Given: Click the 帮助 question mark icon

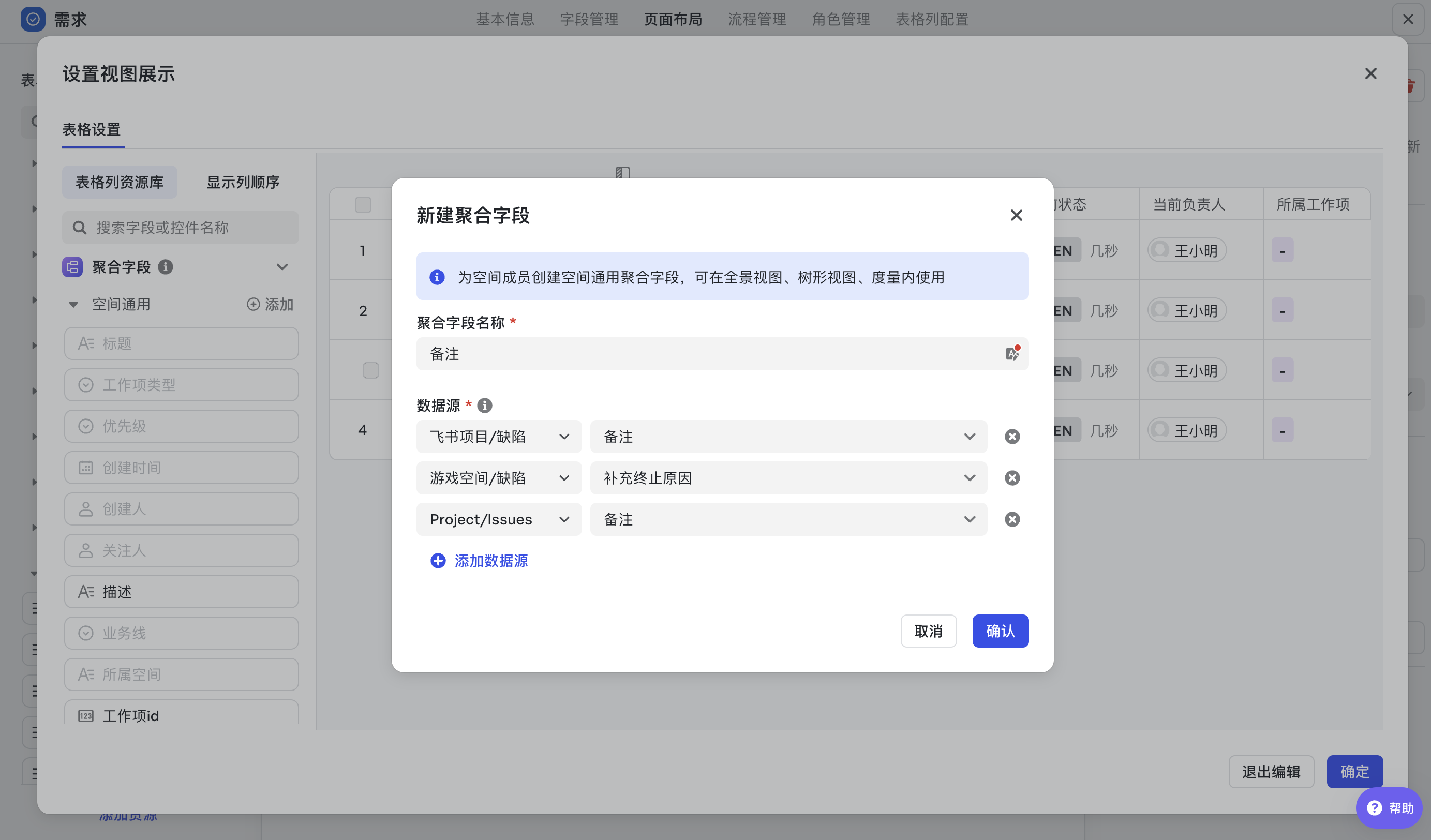Looking at the screenshot, I should coord(1374,807).
